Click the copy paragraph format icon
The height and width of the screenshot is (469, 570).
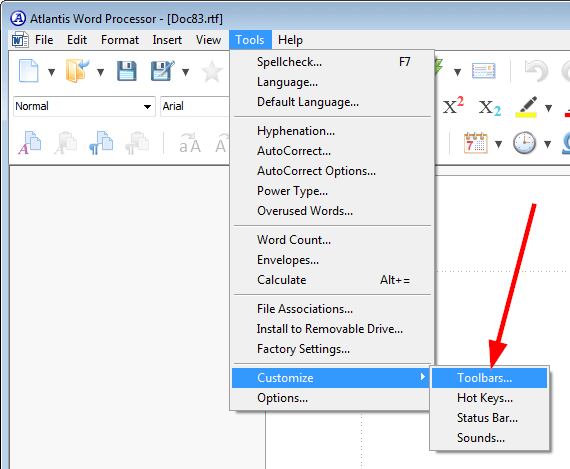pos(101,143)
